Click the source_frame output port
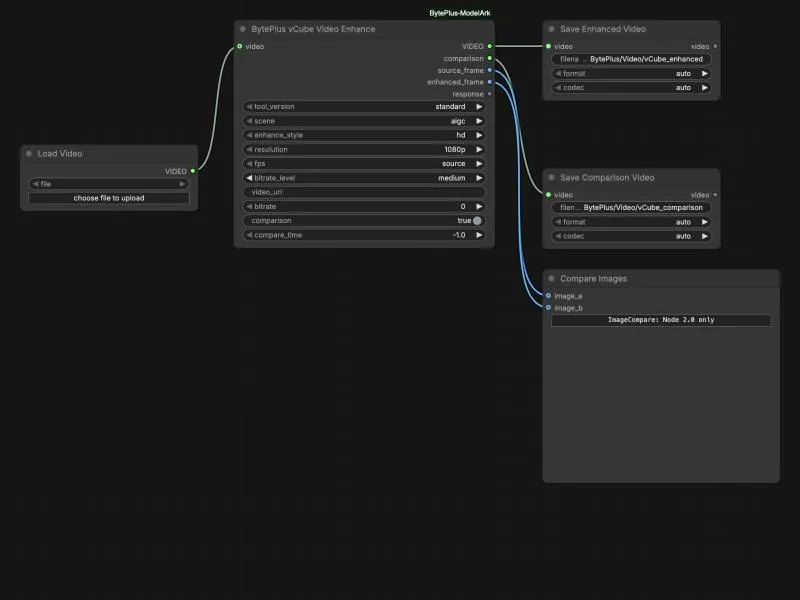This screenshot has height=600, width=800. tap(490, 70)
